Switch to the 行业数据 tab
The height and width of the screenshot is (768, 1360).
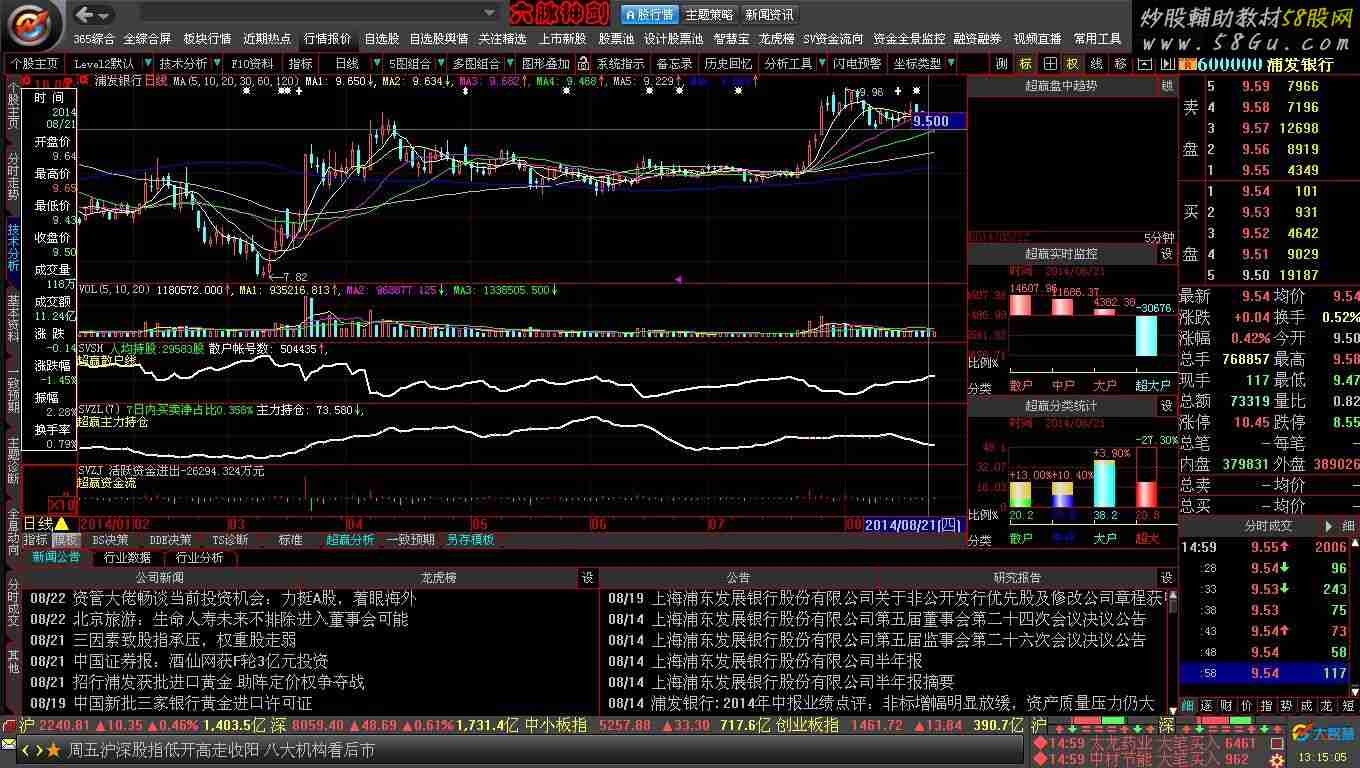point(127,557)
